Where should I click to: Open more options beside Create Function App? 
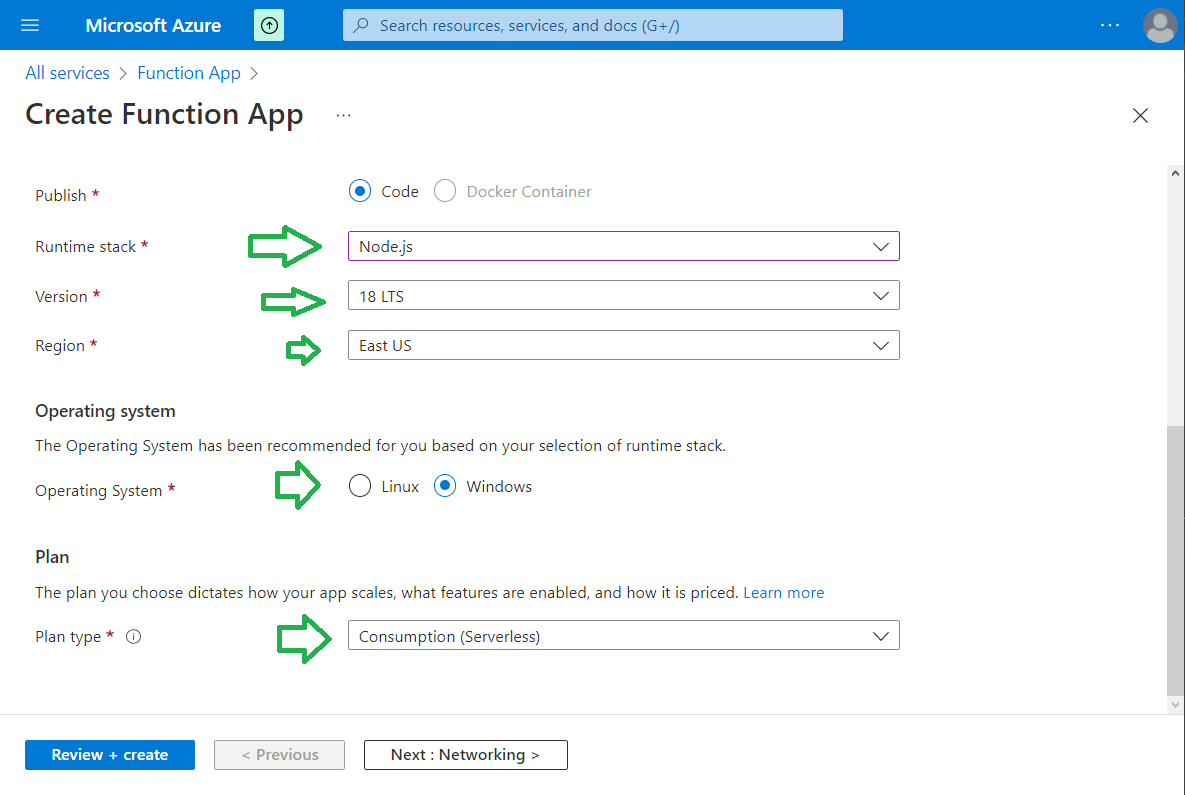343,115
